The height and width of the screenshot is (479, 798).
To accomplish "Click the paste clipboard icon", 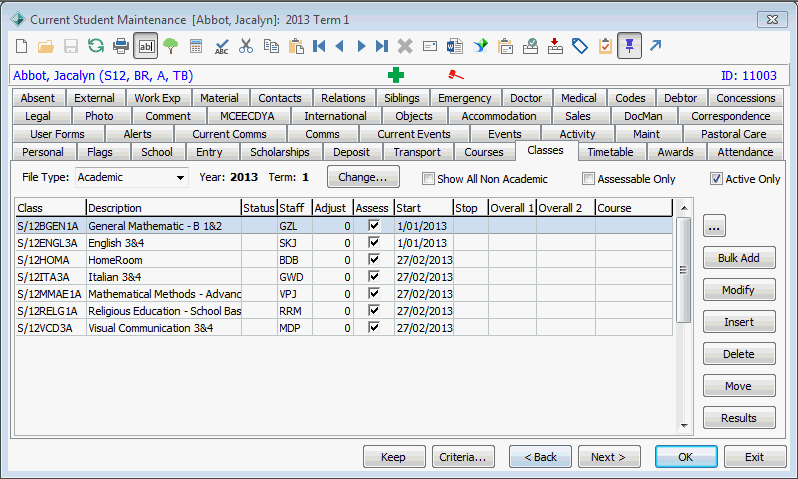I will point(296,46).
